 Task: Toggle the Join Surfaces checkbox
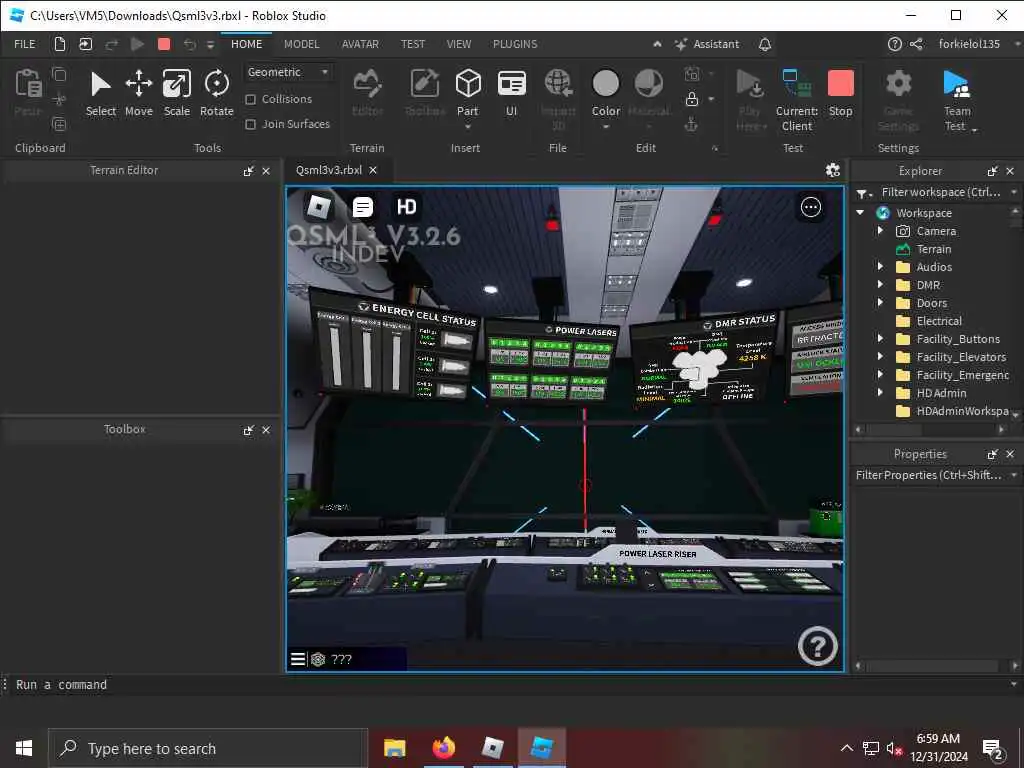(251, 124)
